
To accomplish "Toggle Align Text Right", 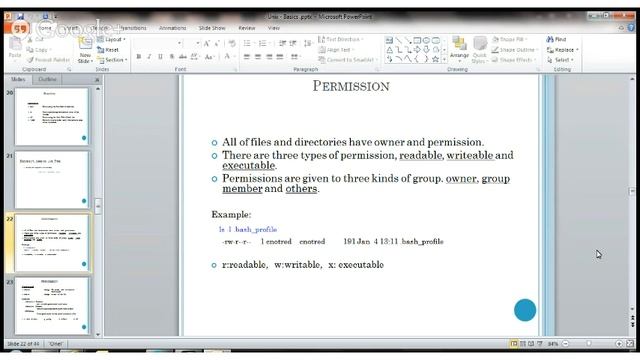I will (x=269, y=57).
